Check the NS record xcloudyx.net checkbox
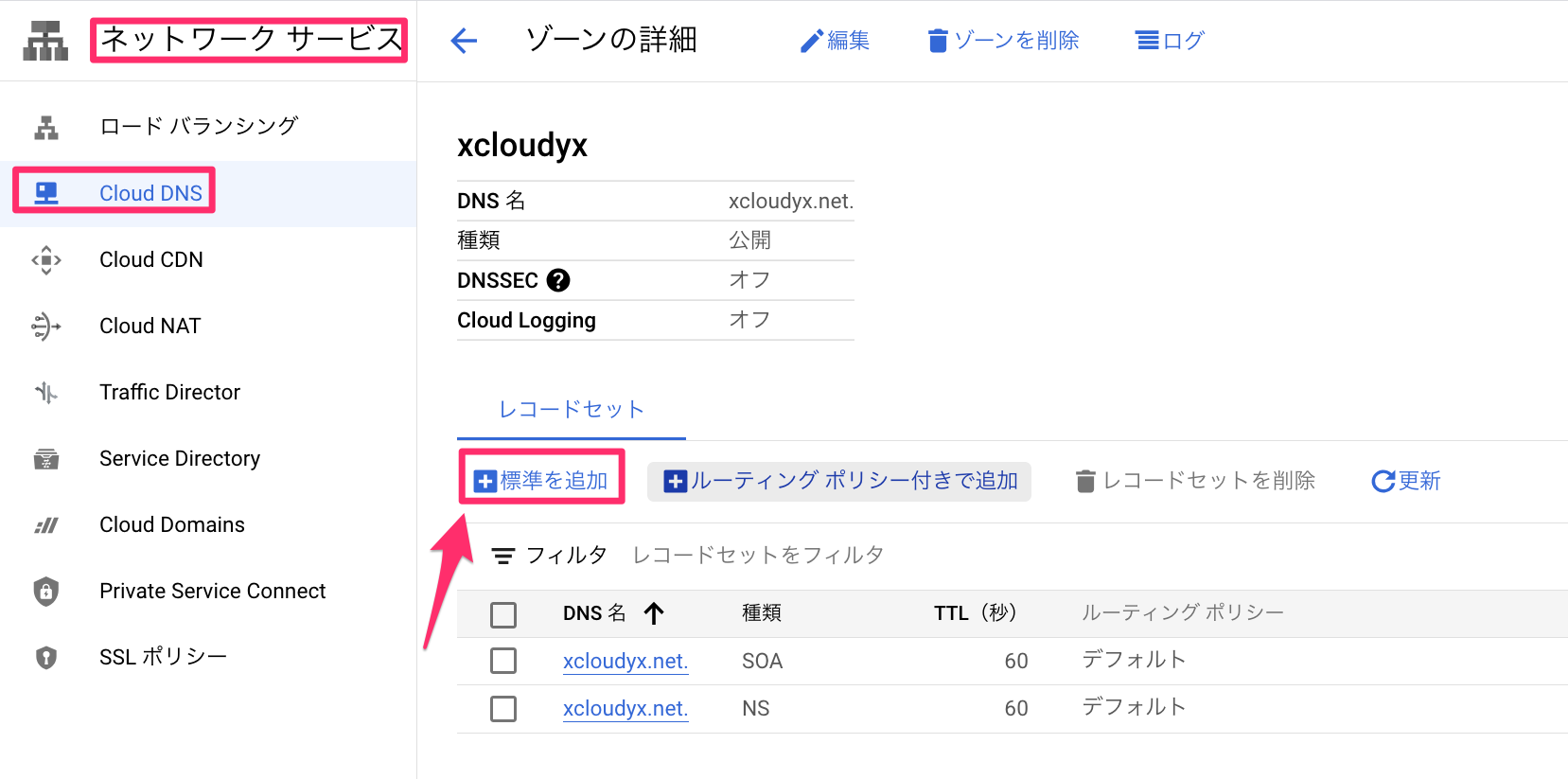Viewport: 1568px width, 779px height. [503, 707]
